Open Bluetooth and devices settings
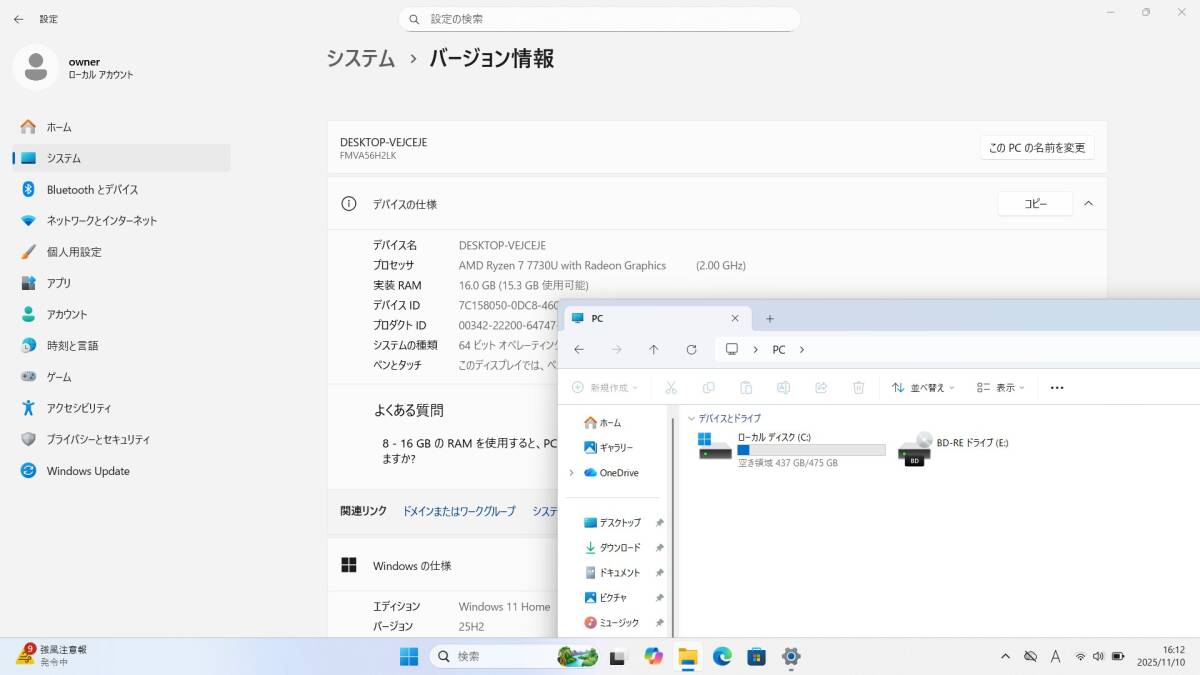The height and width of the screenshot is (675, 1200). 92,190
